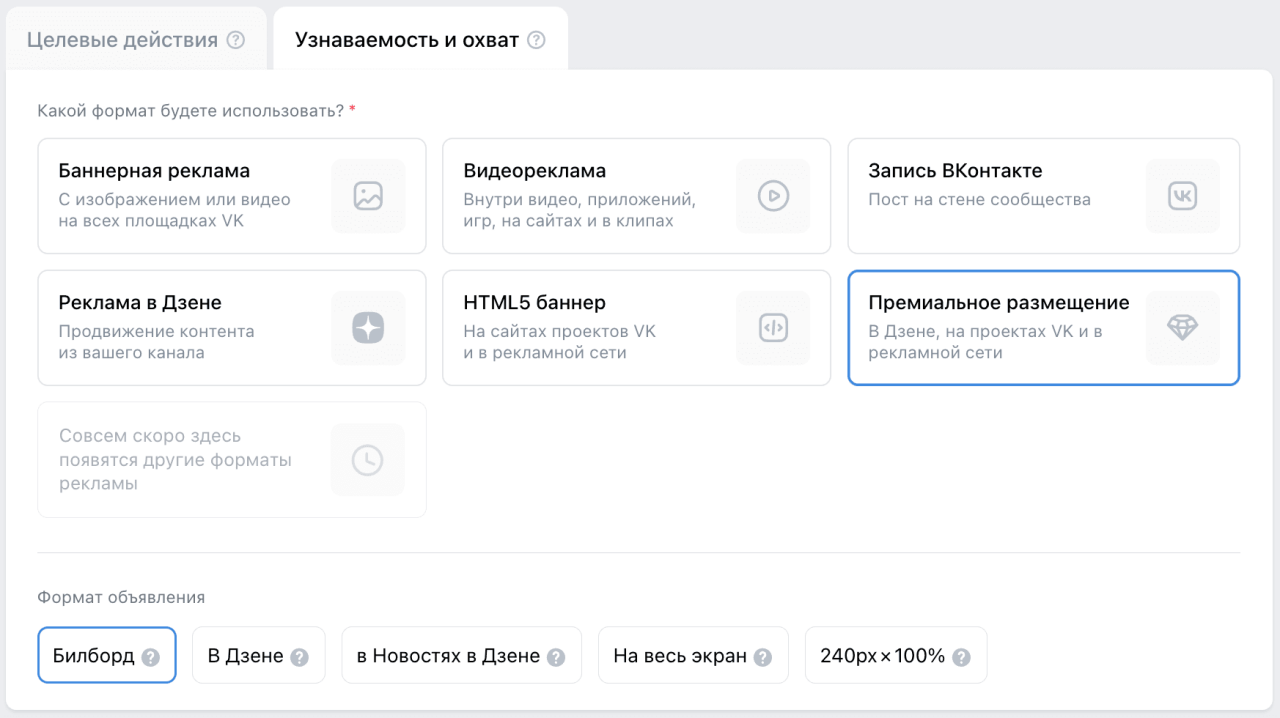Click the VK logo icon in Запись ВКонтакте
Image resolution: width=1280 pixels, height=718 pixels.
1182,196
